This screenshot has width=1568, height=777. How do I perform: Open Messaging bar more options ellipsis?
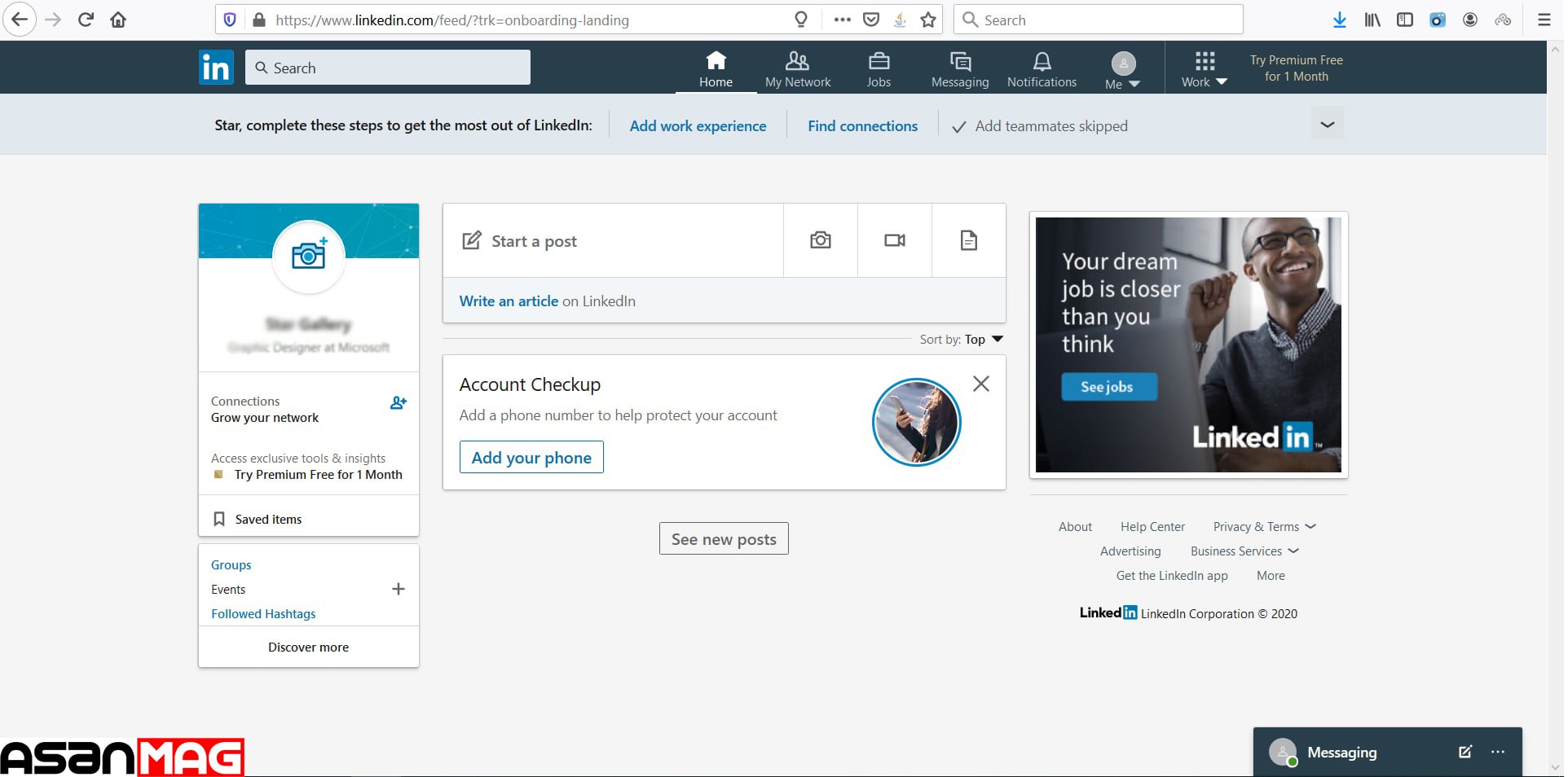1498,752
